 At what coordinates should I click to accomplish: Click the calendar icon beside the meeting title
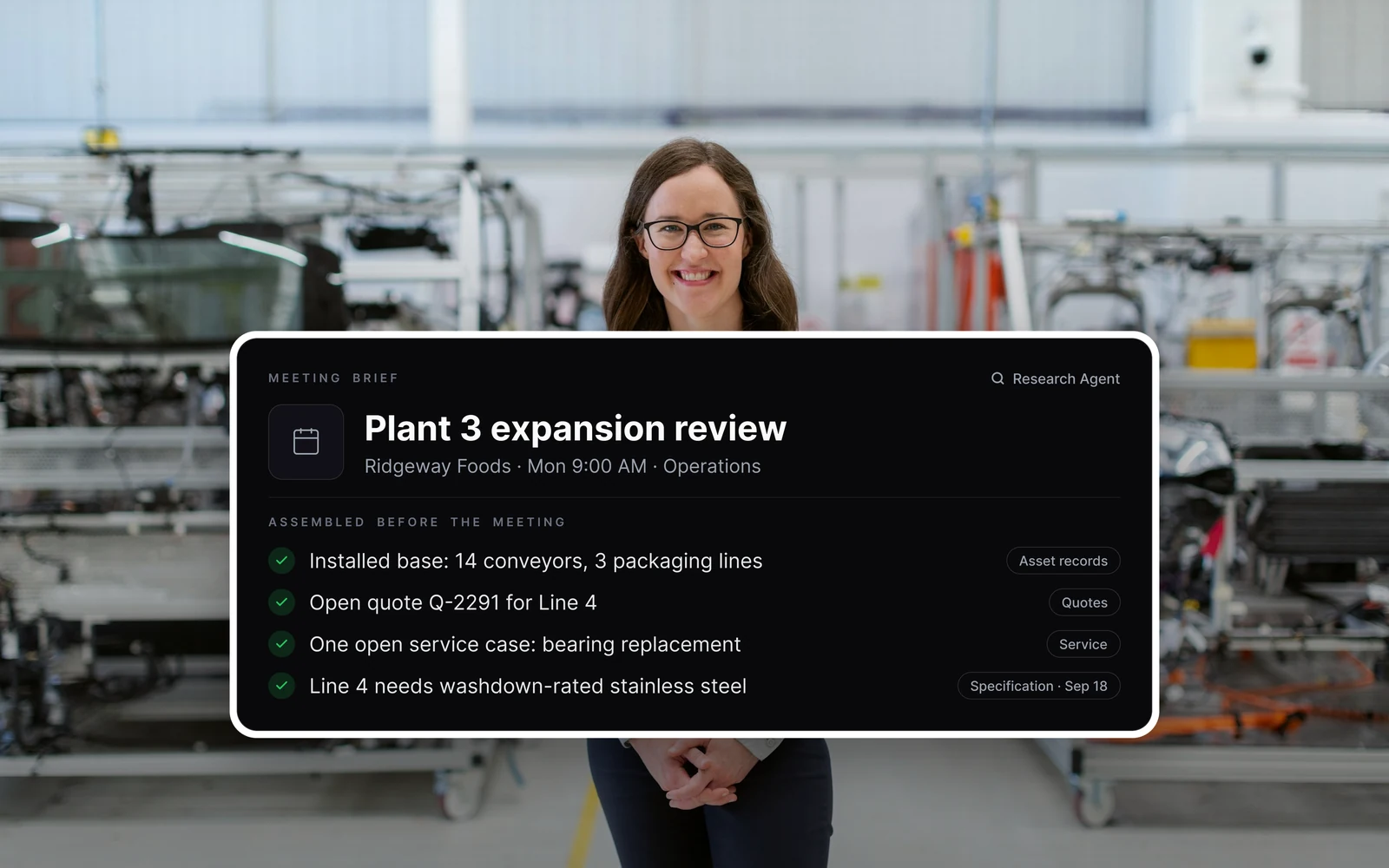click(306, 442)
